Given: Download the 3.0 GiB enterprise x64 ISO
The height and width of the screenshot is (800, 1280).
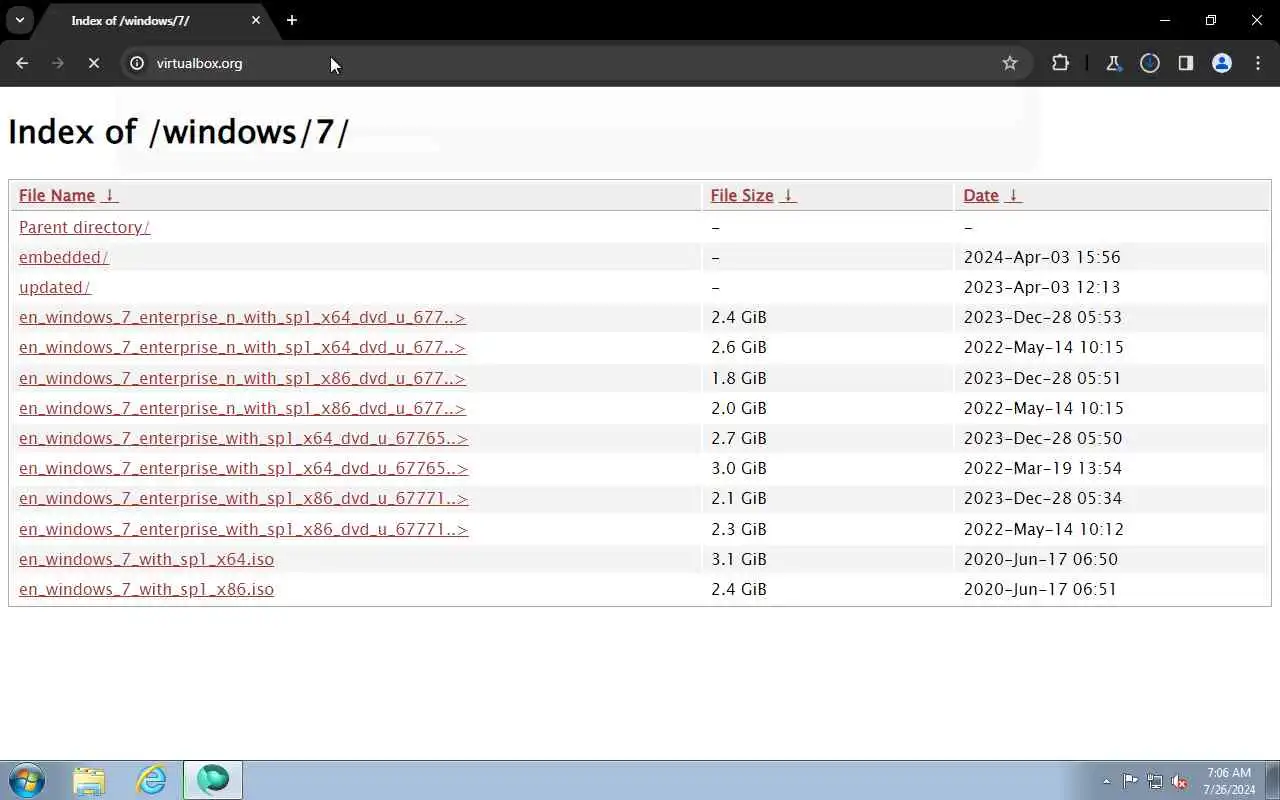Looking at the screenshot, I should click(x=243, y=468).
